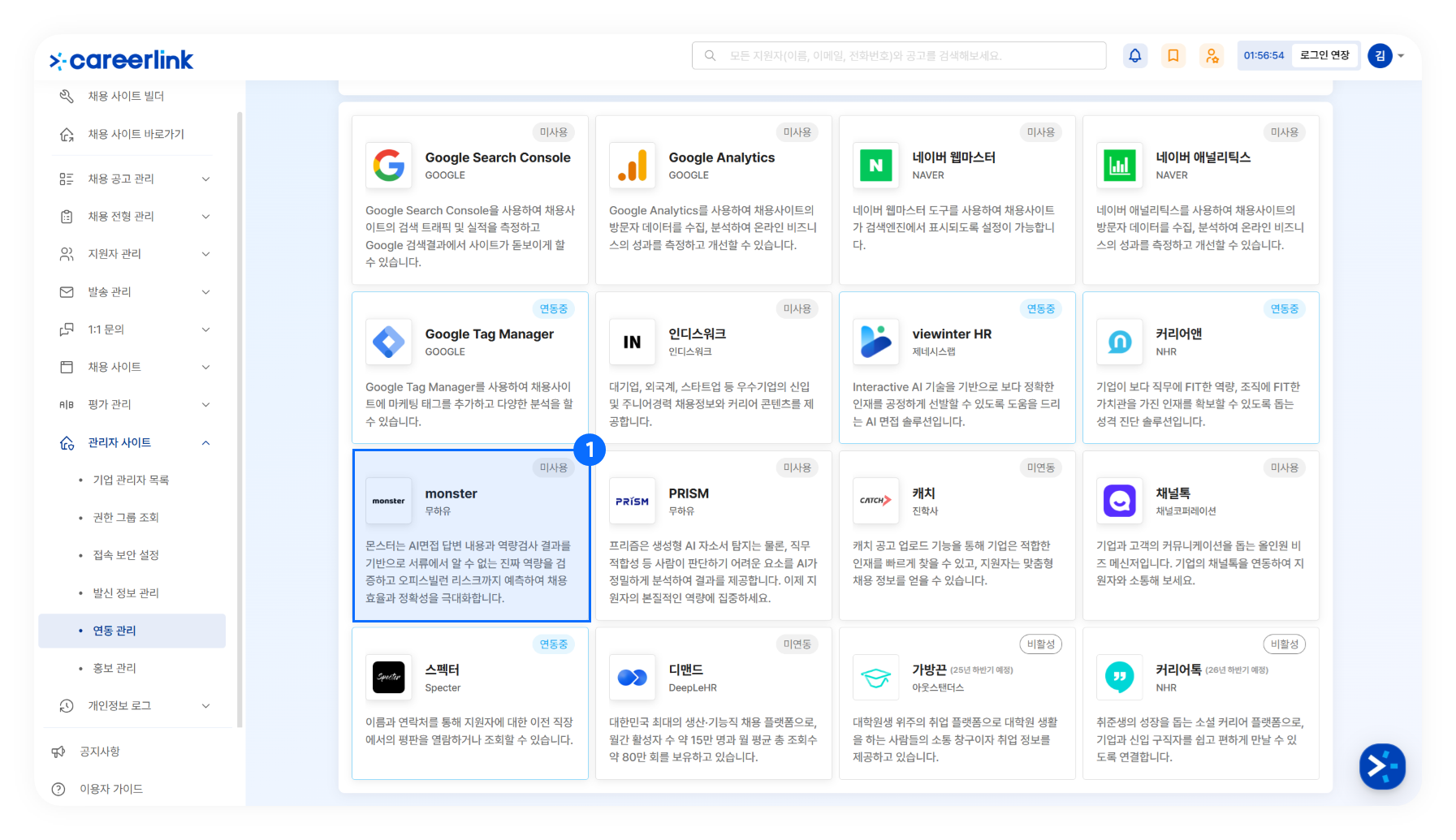
Task: Click 미사용 badge on 채널톡 card
Action: pos(1285,467)
